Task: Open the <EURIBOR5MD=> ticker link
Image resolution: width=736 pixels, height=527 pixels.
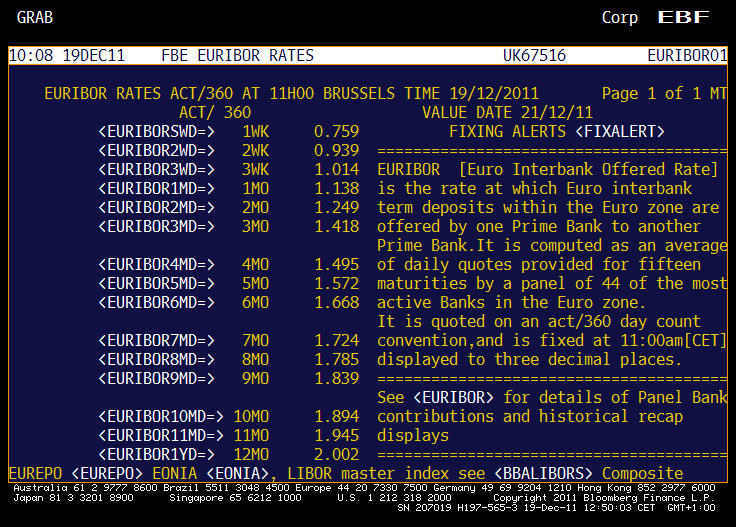Action: click(157, 283)
